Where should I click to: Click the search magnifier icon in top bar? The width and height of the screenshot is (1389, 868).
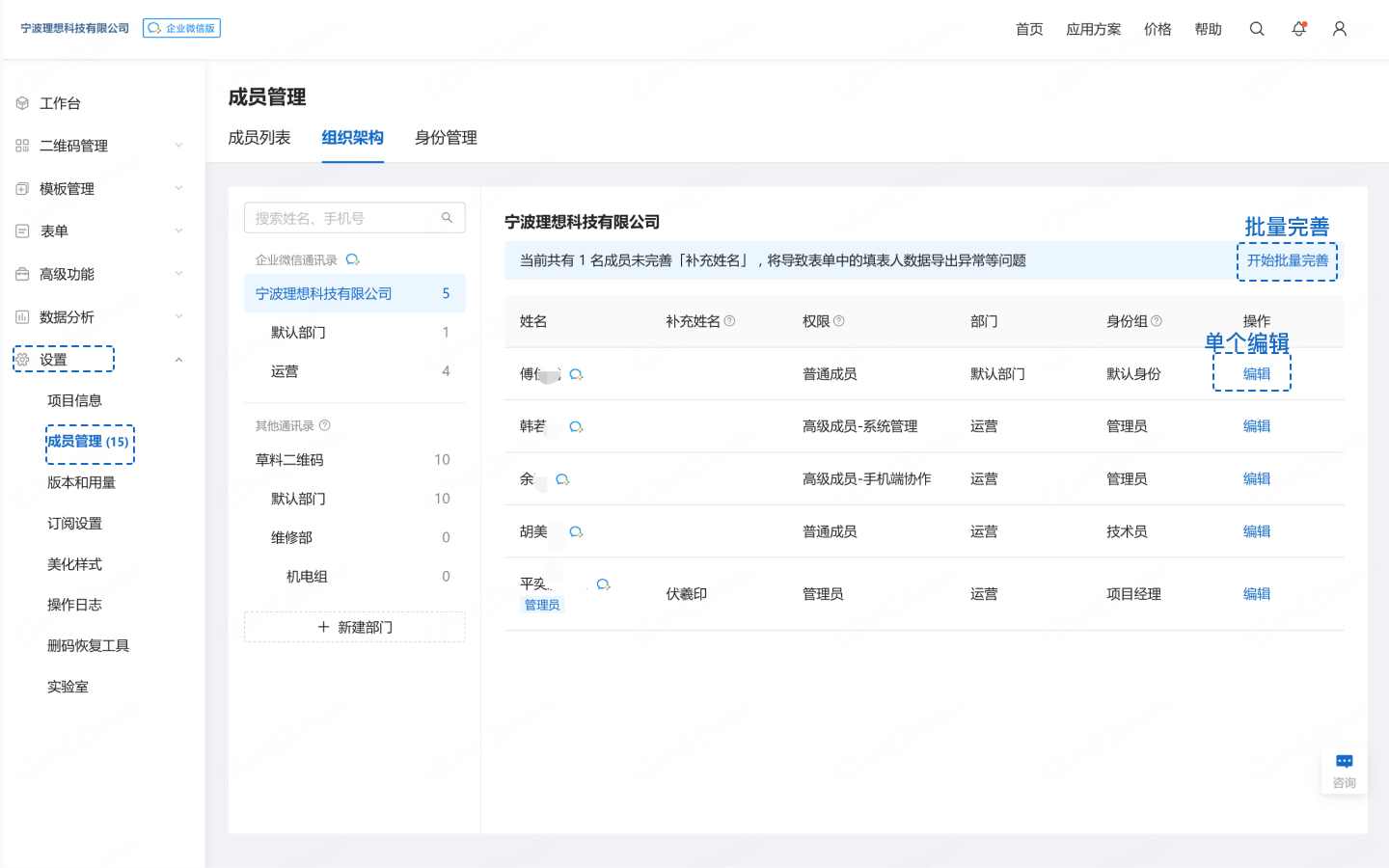[x=1256, y=29]
